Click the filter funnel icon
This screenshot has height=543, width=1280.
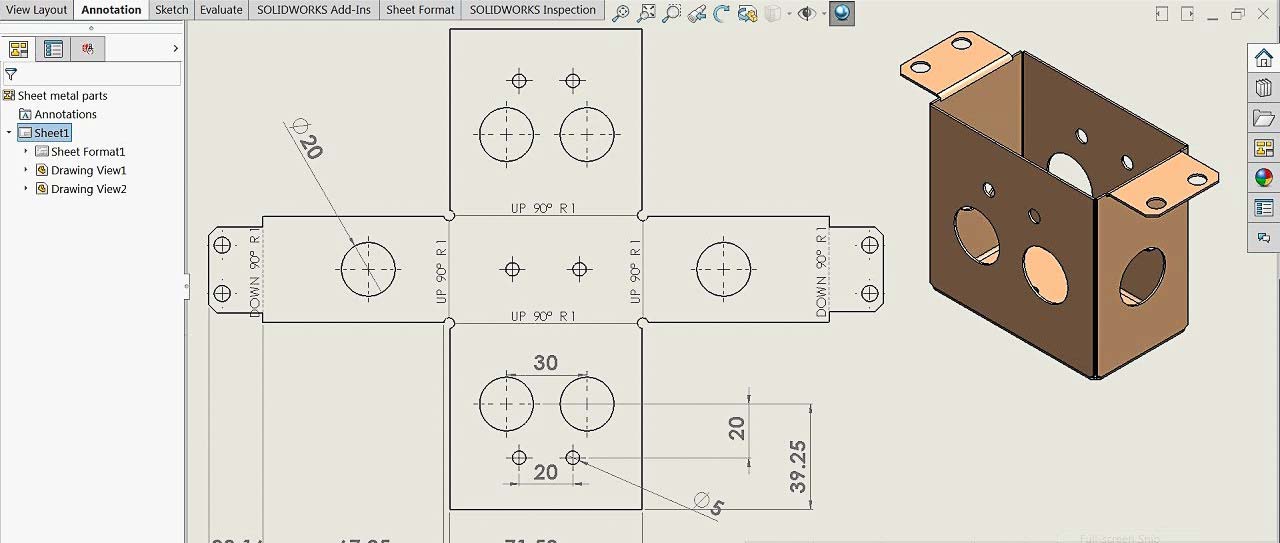(11, 74)
